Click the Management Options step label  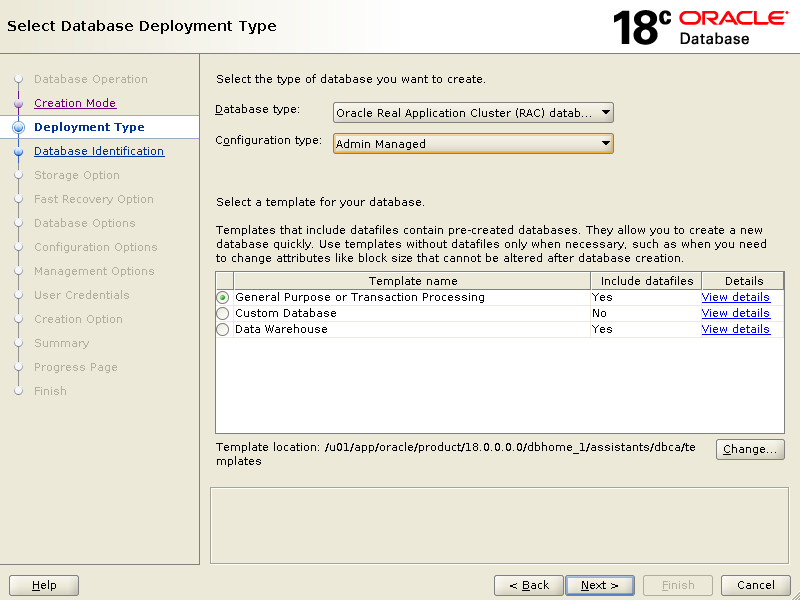point(94,271)
